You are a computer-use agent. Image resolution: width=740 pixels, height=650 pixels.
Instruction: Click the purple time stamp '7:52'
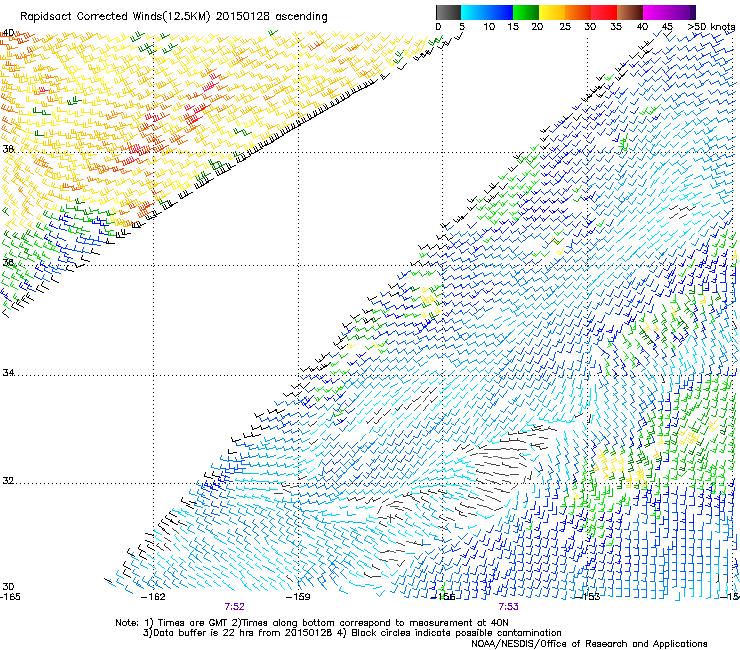235,607
